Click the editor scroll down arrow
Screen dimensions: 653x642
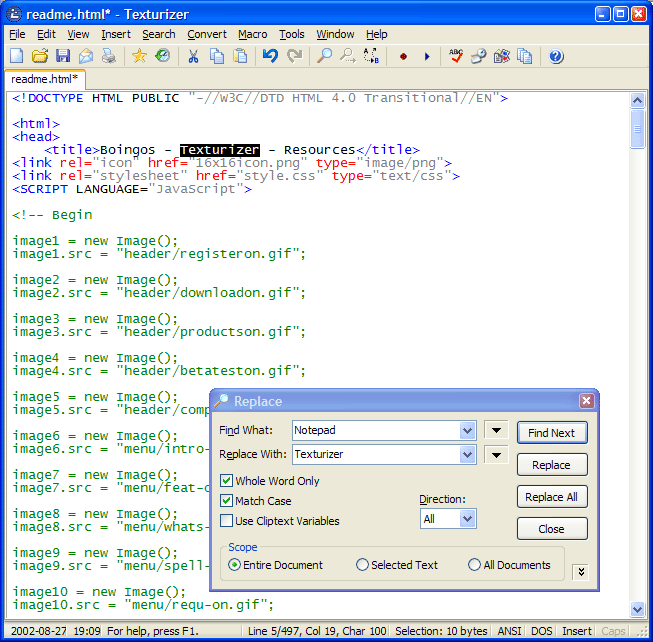[637, 610]
